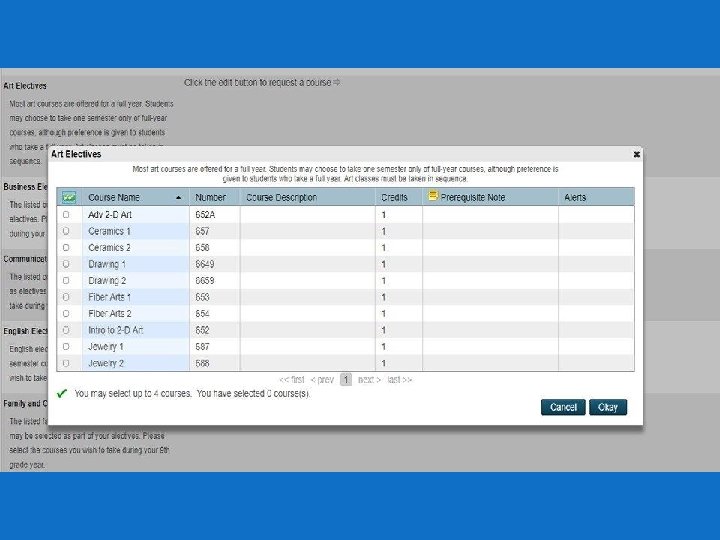720x540 pixels.
Task: Confirm selection with the Okay button
Action: (608, 407)
